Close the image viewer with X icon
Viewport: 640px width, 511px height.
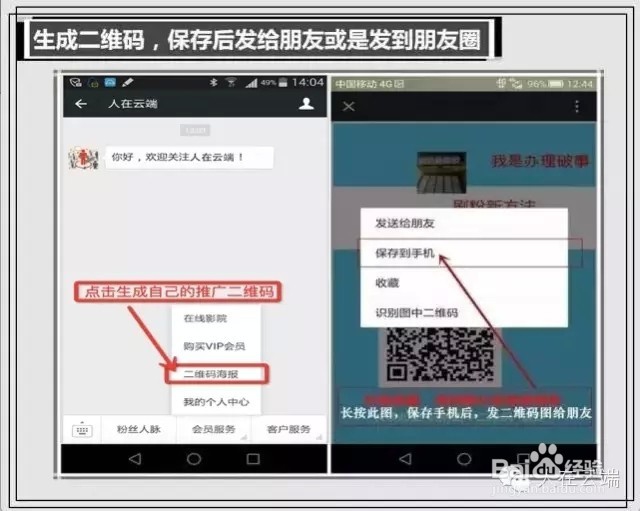point(349,107)
